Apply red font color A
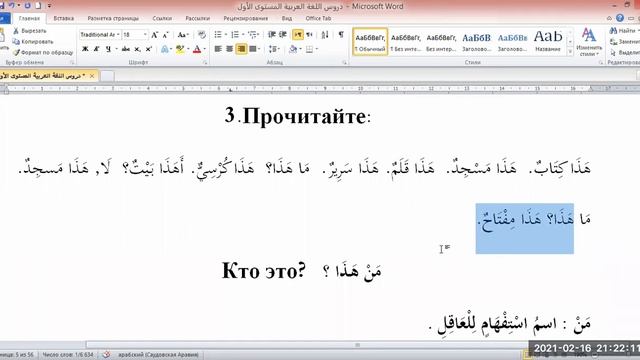Screen dimensions: 640x360 pos(197,49)
